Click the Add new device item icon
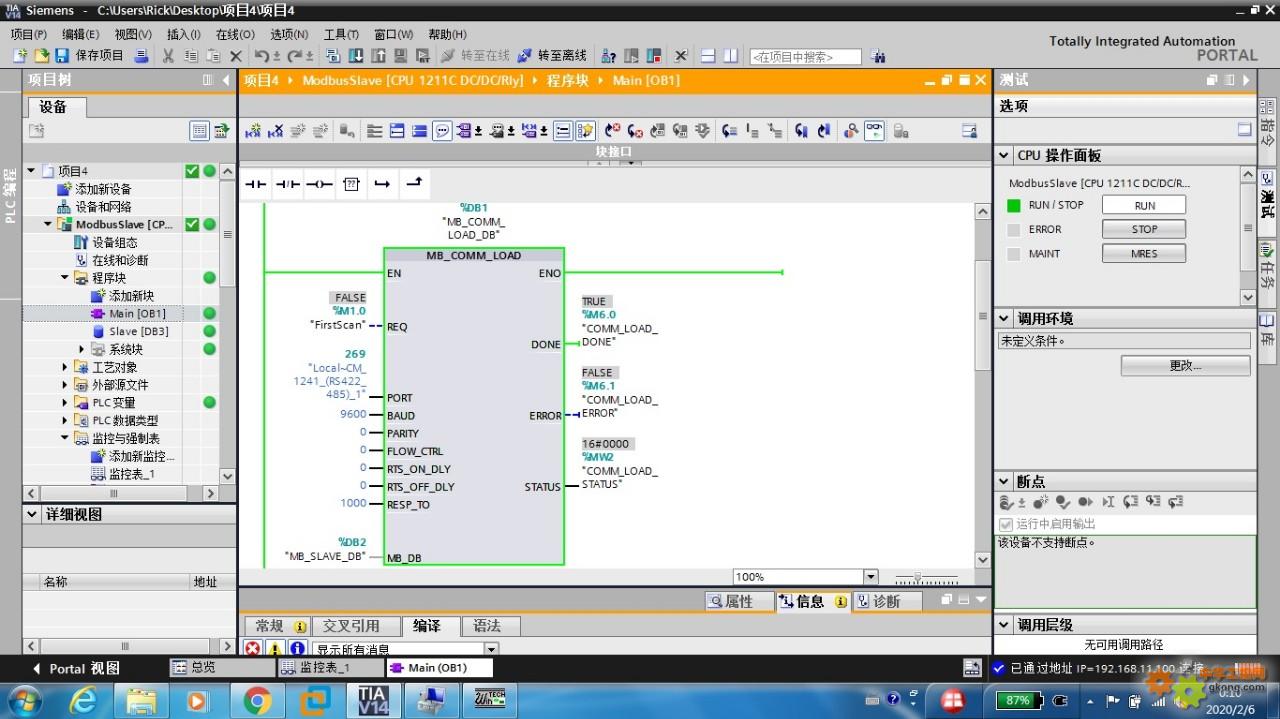1280x719 pixels. point(65,189)
